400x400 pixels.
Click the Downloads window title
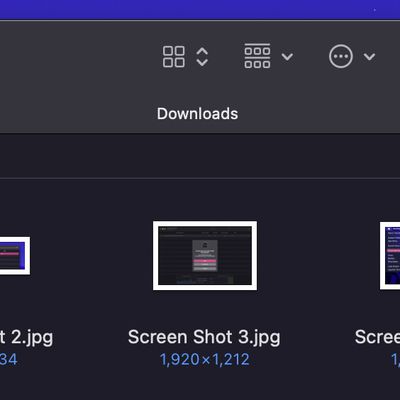click(197, 114)
